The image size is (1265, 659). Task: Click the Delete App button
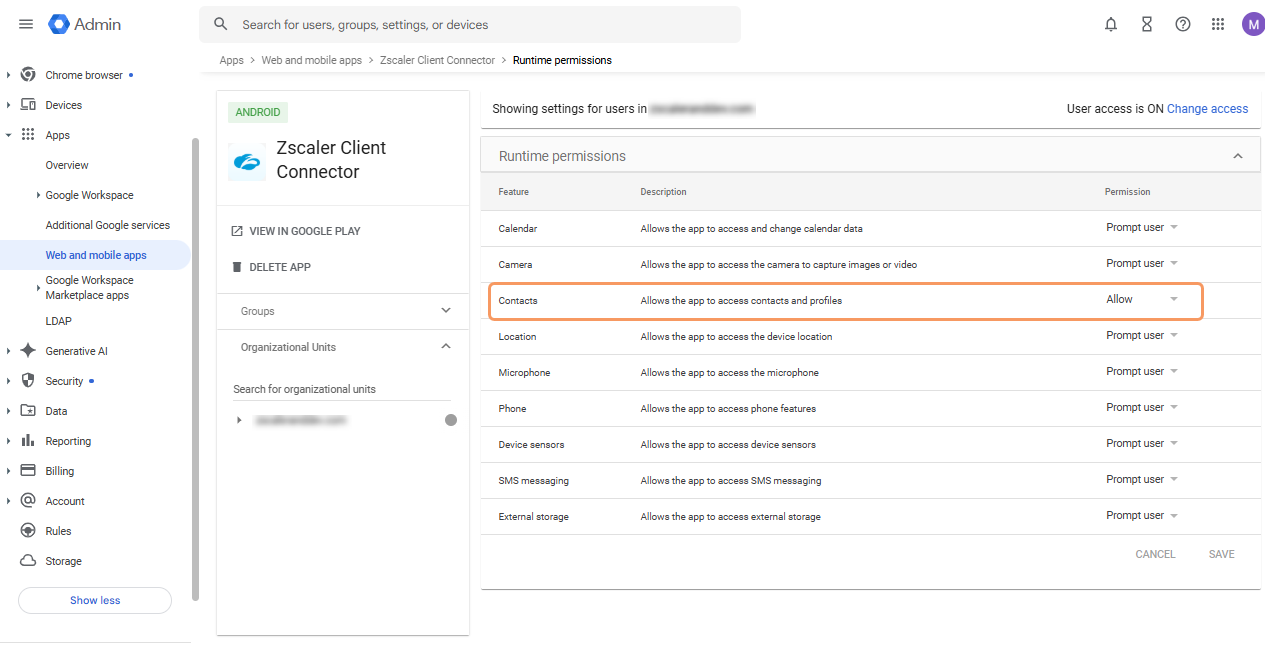point(279,267)
